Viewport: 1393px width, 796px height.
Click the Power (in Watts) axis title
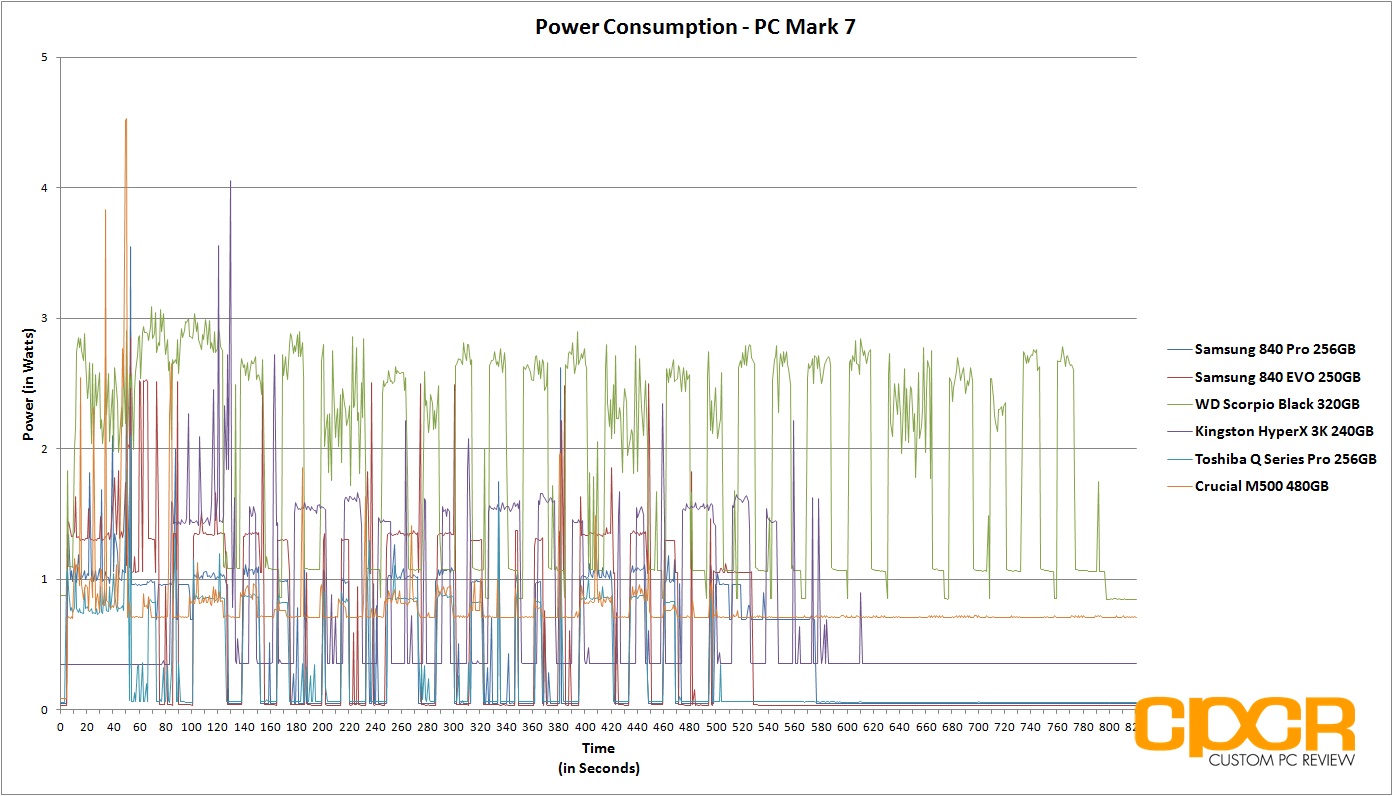[28, 384]
